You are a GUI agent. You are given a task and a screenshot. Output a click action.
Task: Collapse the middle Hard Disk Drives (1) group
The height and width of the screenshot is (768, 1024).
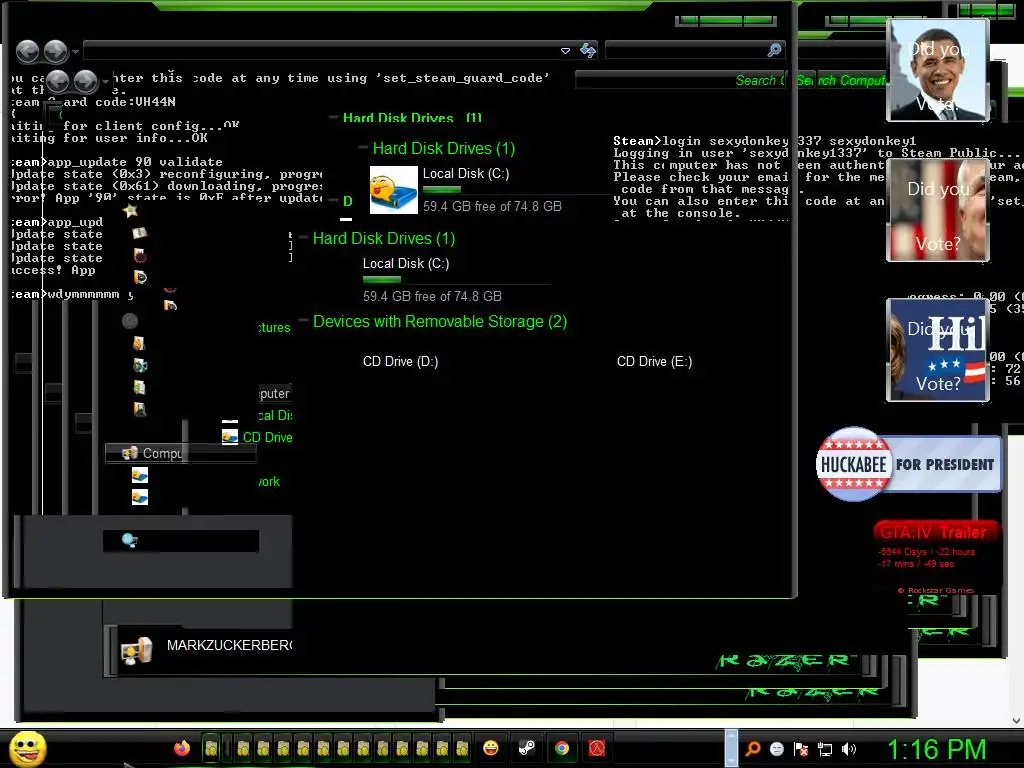[x=364, y=148]
